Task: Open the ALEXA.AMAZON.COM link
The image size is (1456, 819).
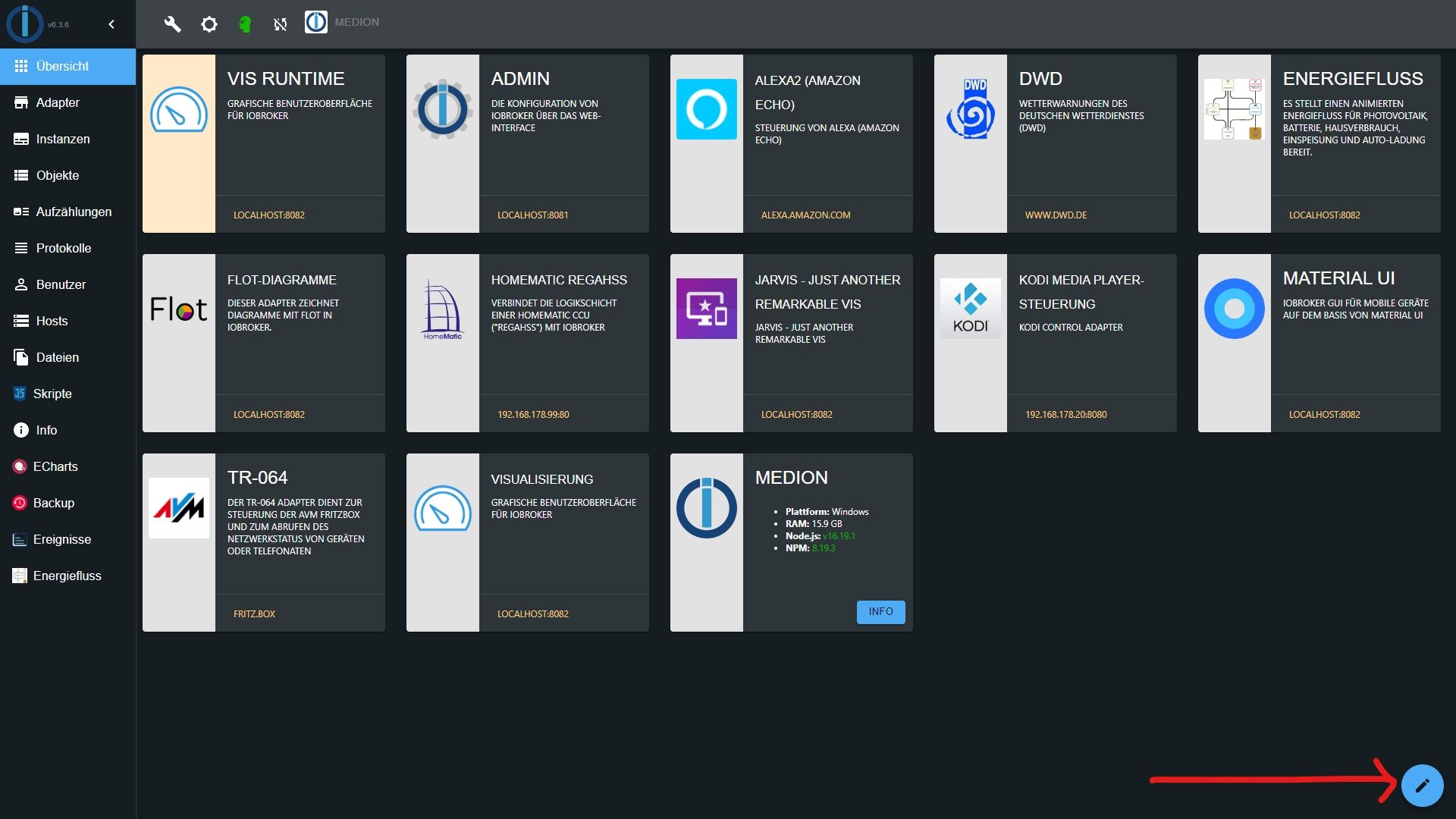Action: (805, 215)
